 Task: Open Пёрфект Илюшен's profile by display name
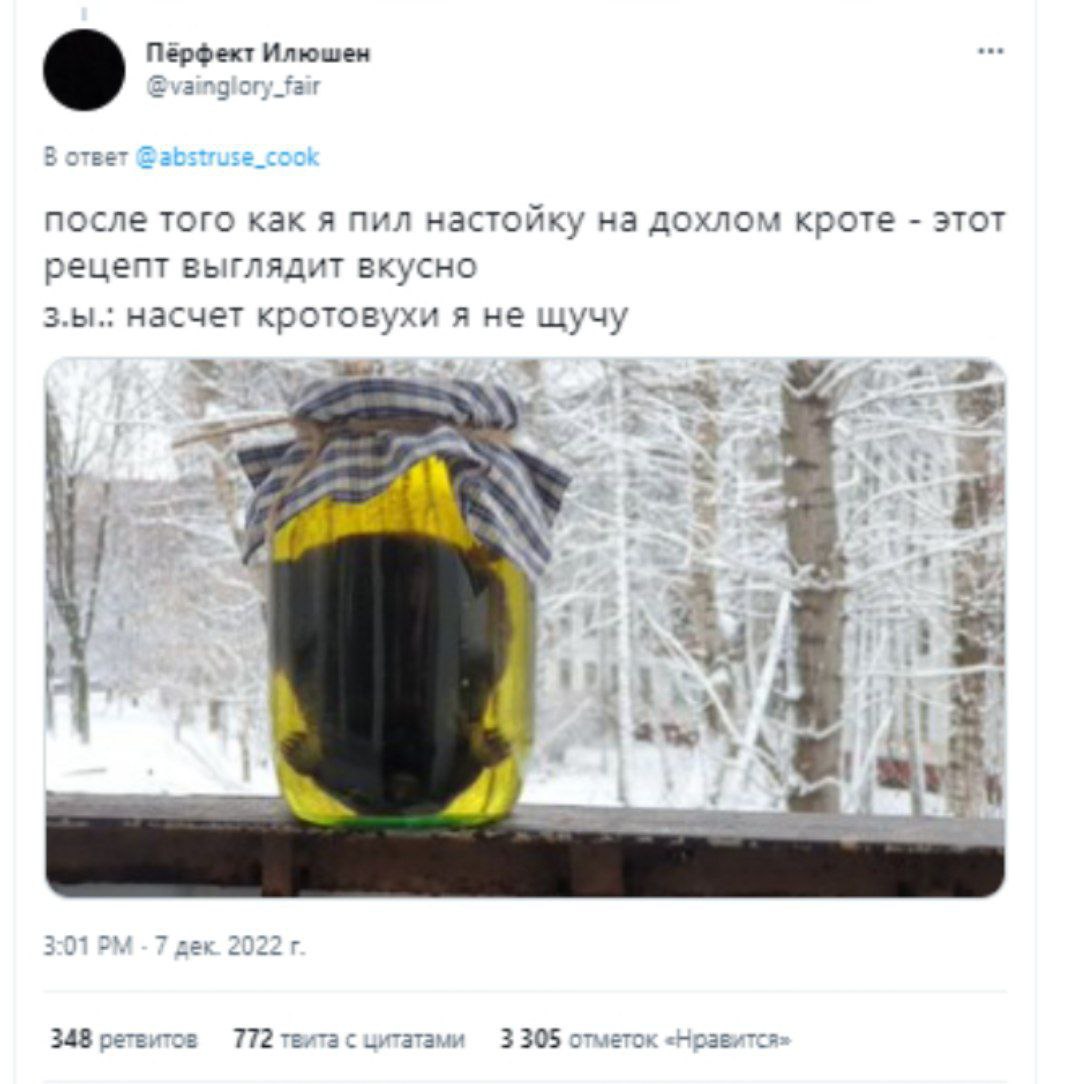coord(258,53)
